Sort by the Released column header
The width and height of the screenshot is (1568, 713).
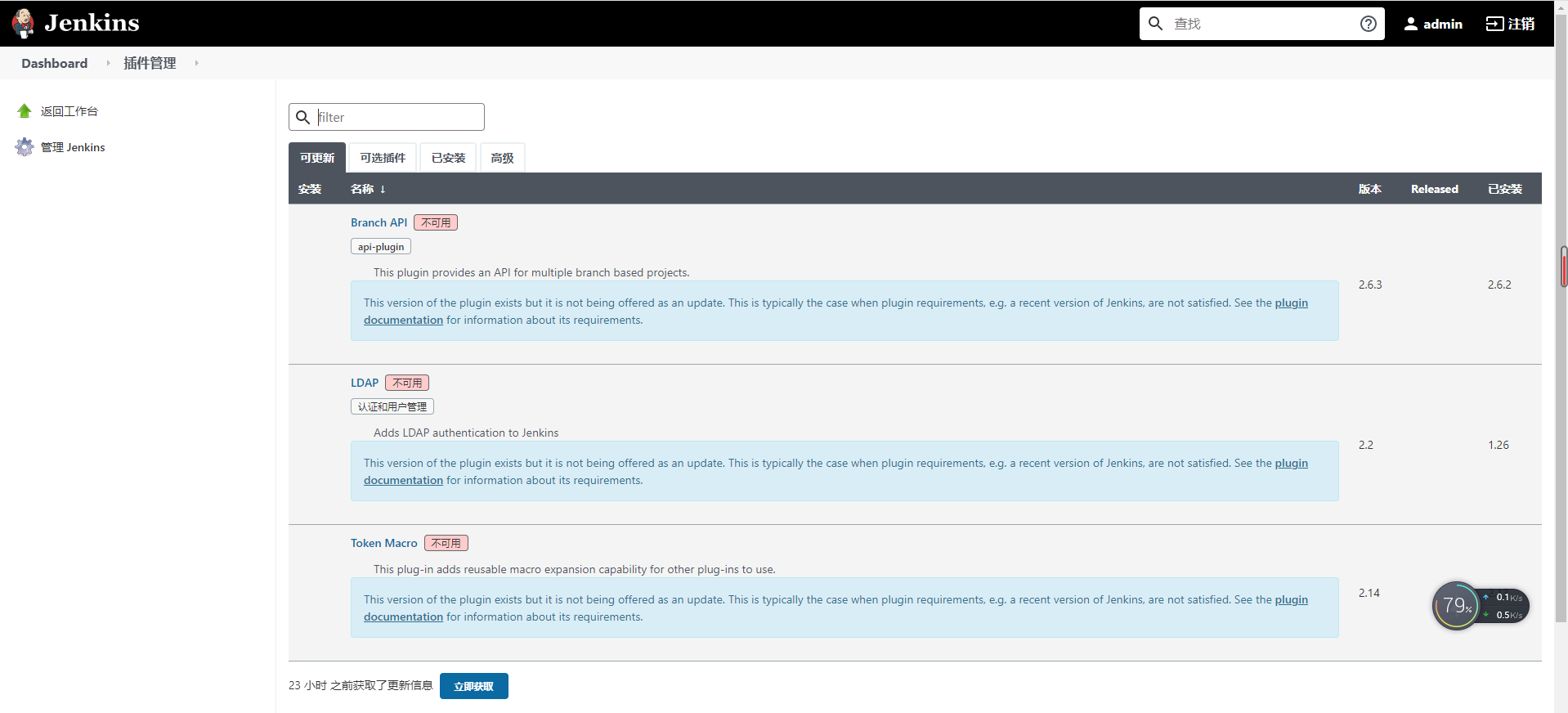[1434, 189]
